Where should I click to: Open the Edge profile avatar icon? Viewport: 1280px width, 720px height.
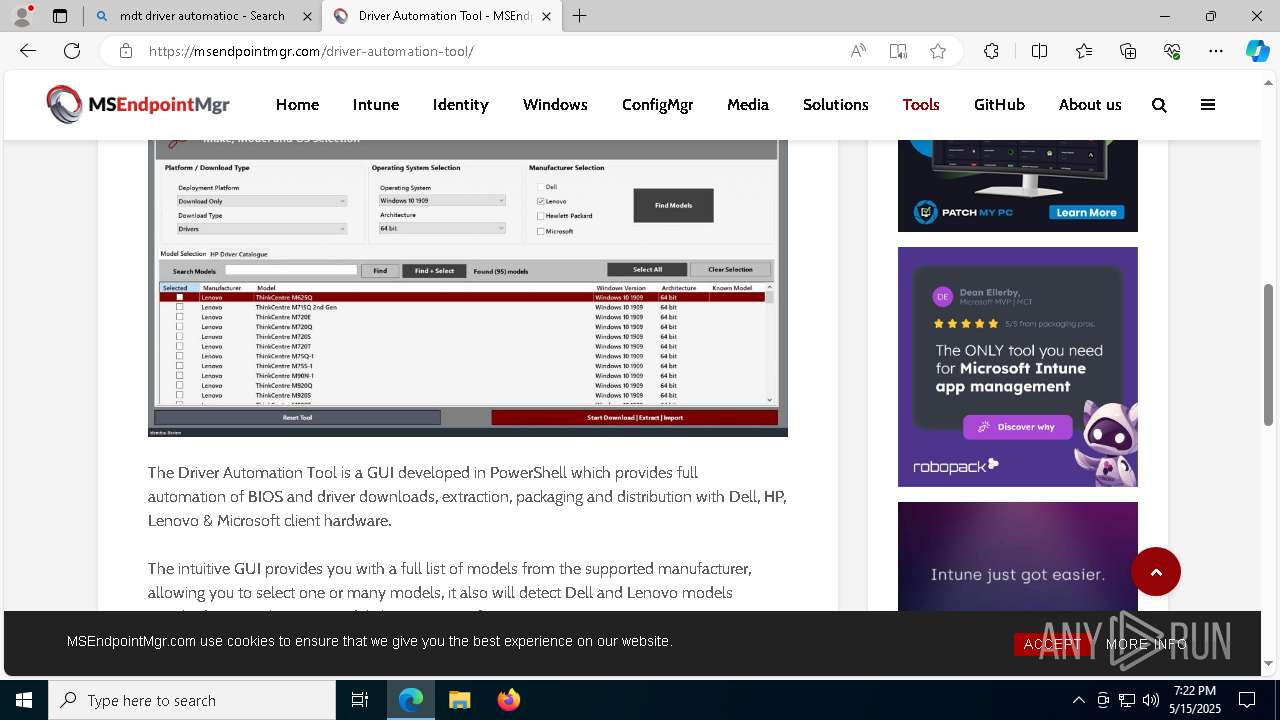22,16
